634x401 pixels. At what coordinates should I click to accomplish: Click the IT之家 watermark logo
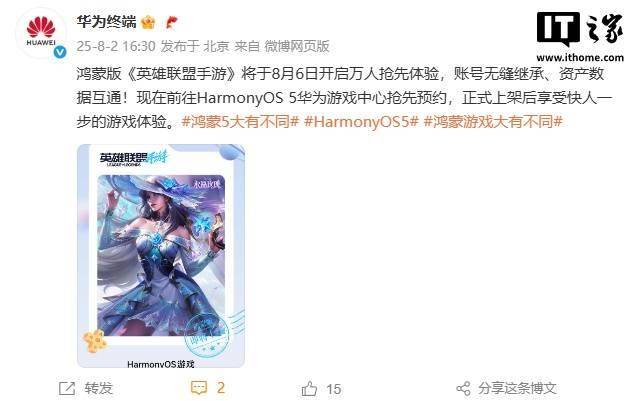click(x=580, y=37)
